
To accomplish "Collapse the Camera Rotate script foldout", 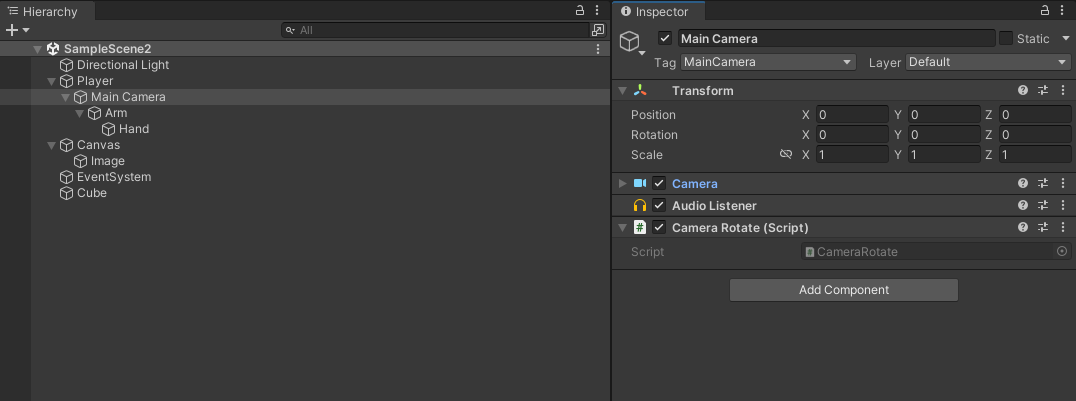I will tap(622, 227).
